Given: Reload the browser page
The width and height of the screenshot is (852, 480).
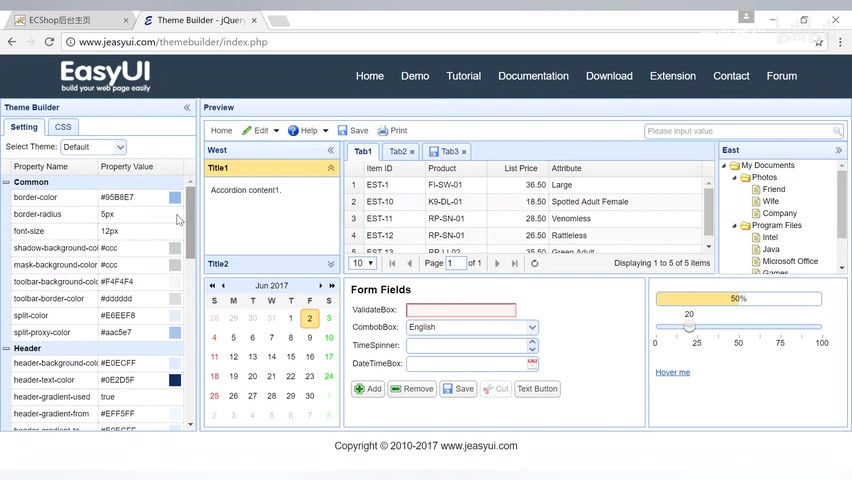Looking at the screenshot, I should (x=49, y=42).
